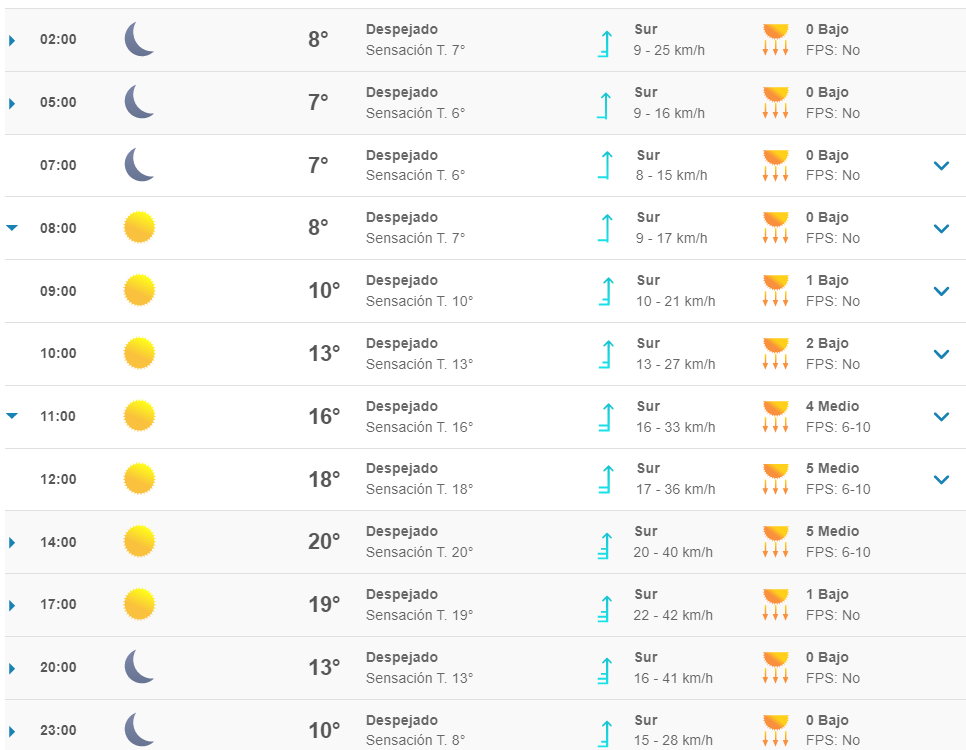Screen dimensions: 966x750
Task: Click the 20° temperature value
Action: 324,542
